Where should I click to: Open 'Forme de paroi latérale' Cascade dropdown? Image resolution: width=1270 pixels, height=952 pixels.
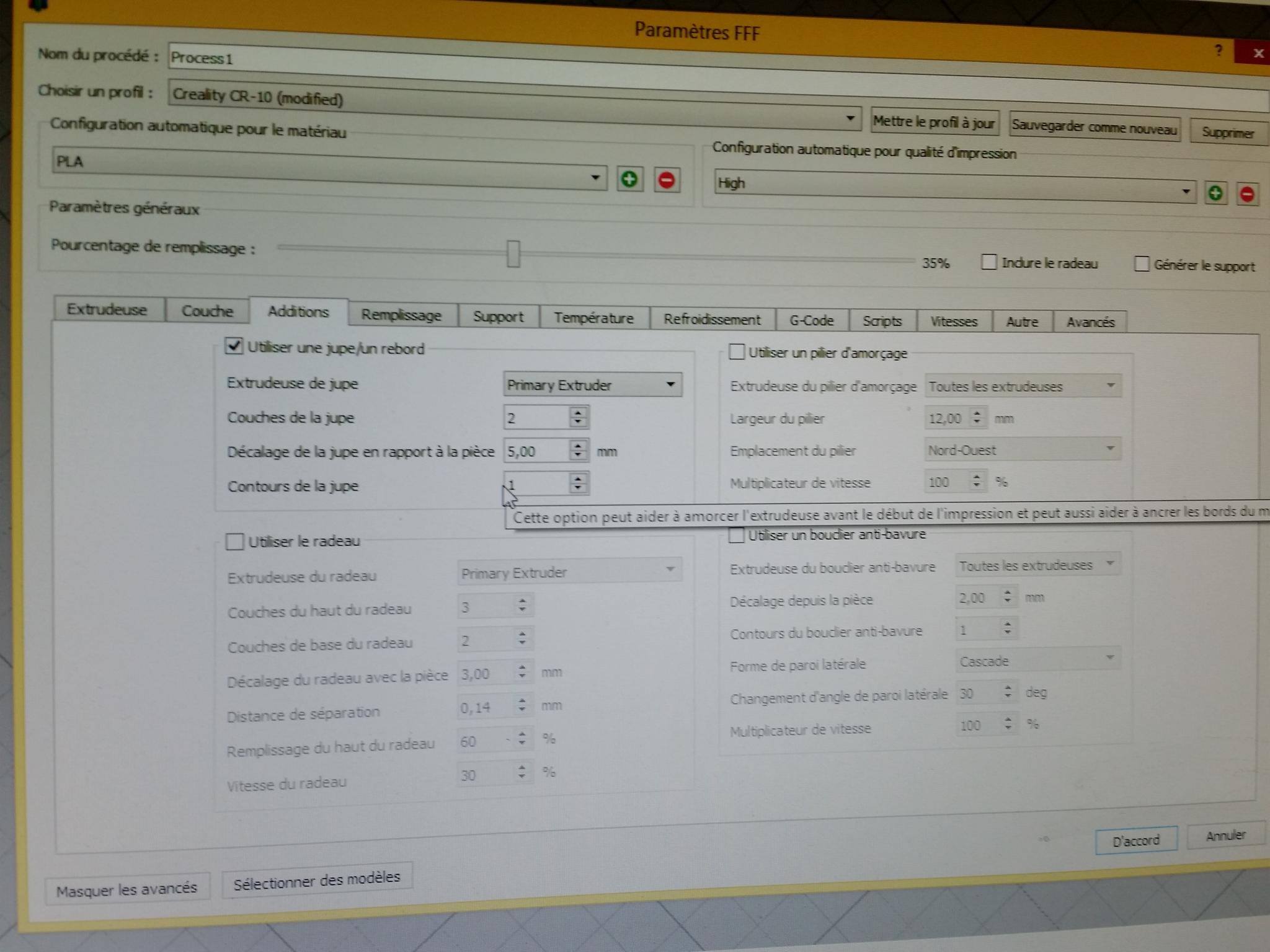click(1037, 659)
